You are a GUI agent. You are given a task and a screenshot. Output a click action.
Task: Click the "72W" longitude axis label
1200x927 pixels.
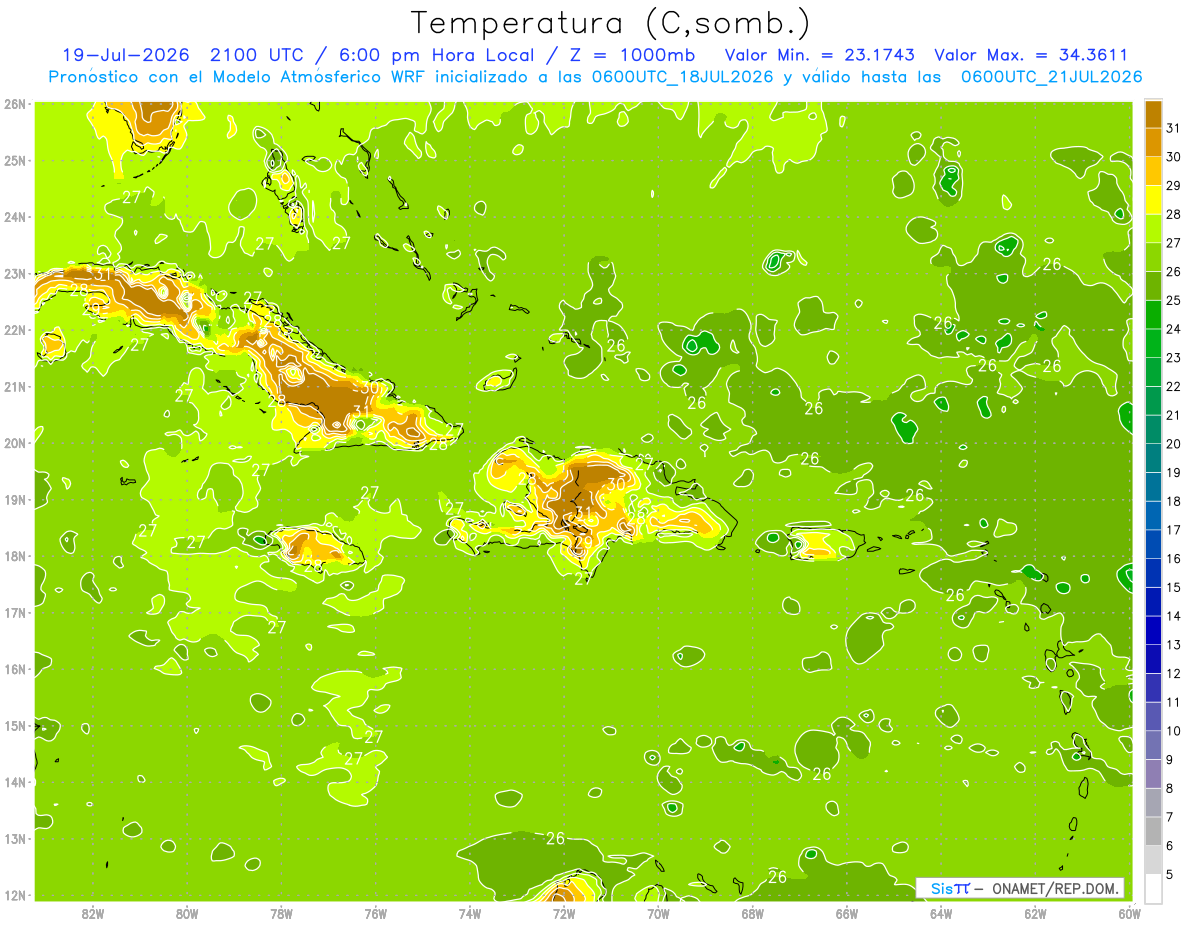[564, 912]
